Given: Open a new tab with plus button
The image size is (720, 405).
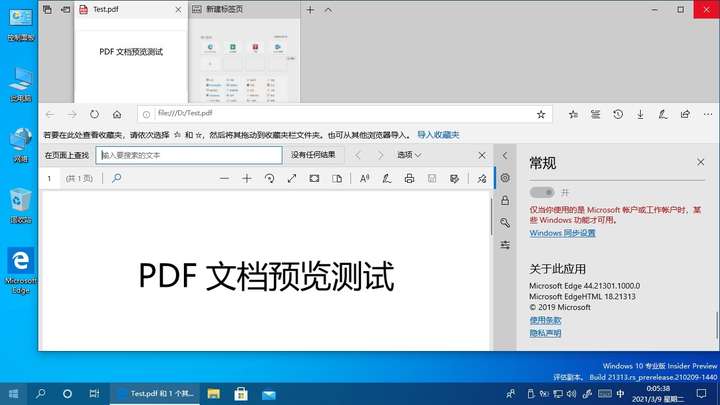Looking at the screenshot, I should click(310, 10).
